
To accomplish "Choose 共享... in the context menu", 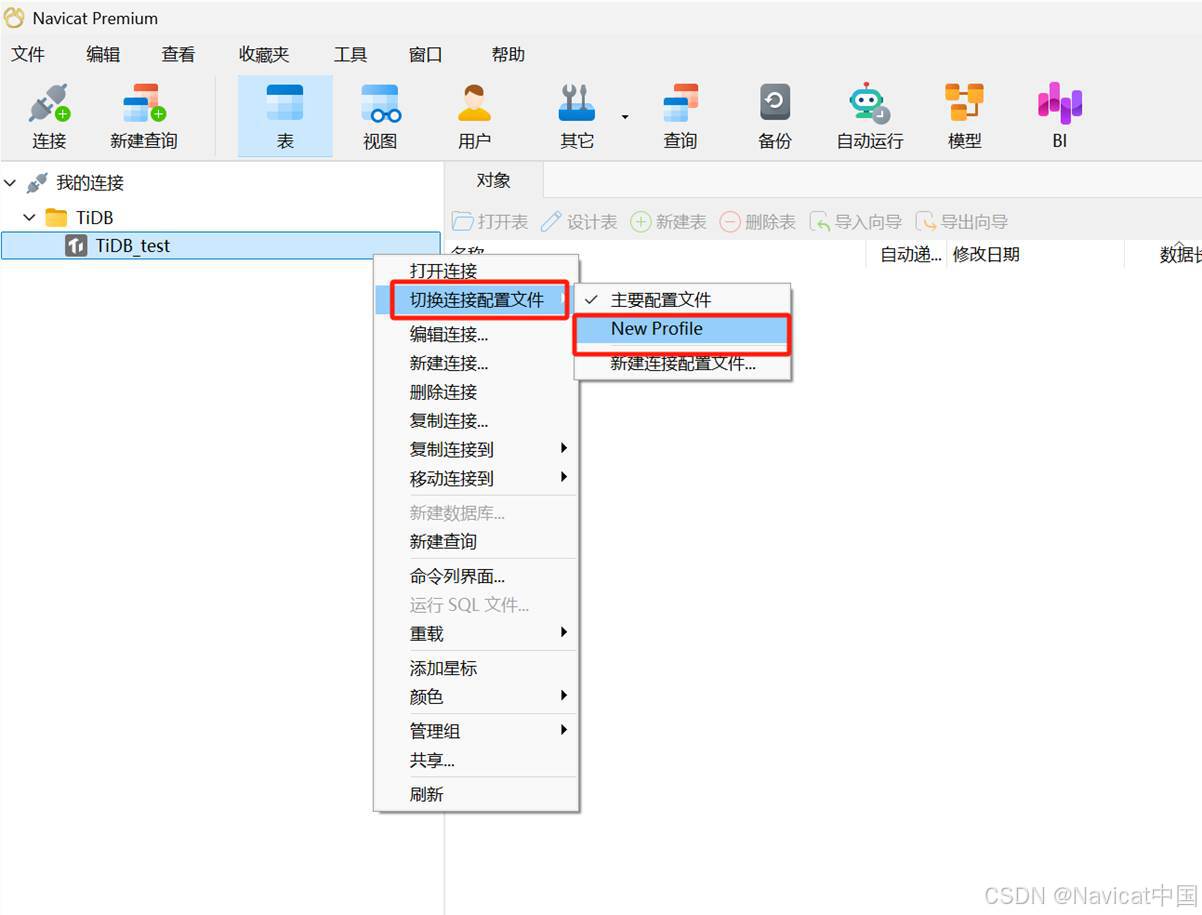I will (476, 760).
